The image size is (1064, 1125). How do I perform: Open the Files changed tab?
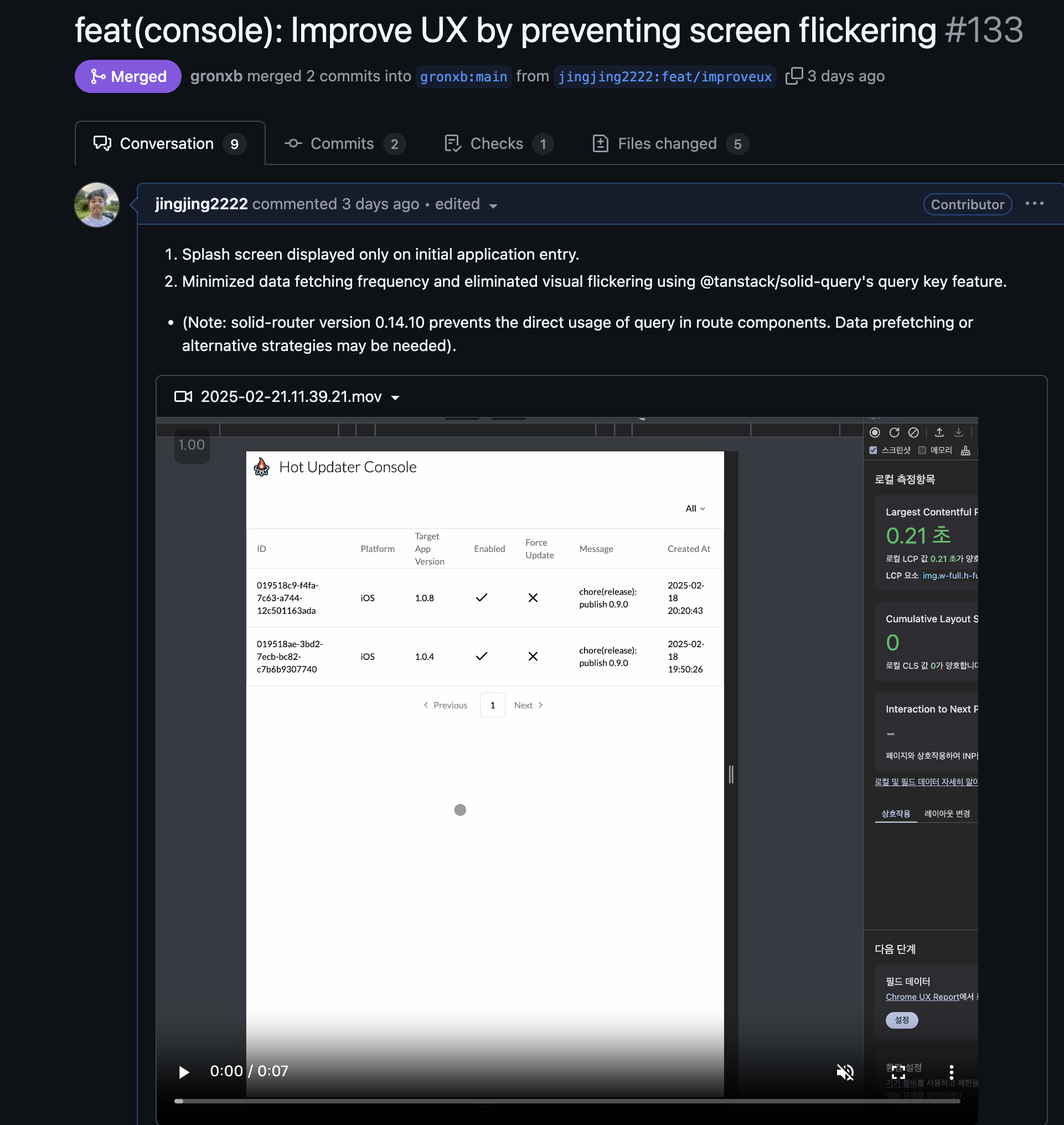670,143
